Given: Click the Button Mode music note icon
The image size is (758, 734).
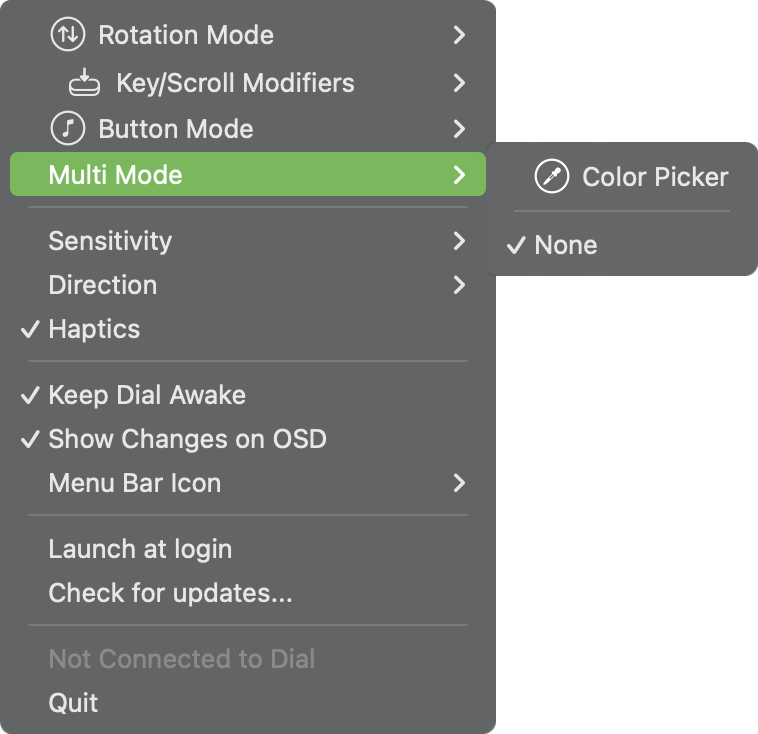Looking at the screenshot, I should (x=67, y=129).
